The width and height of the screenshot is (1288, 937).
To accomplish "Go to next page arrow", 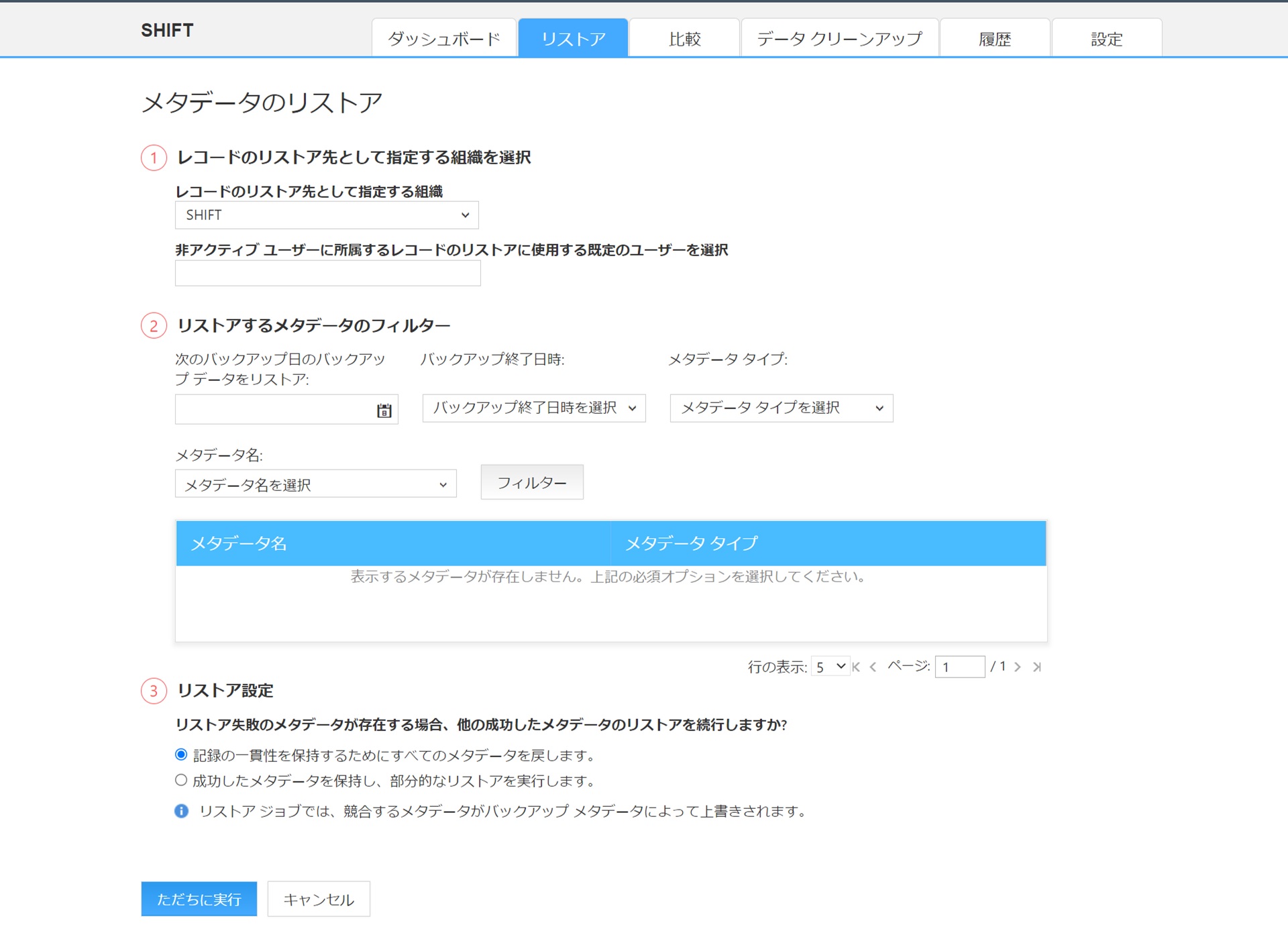I will 1018,667.
